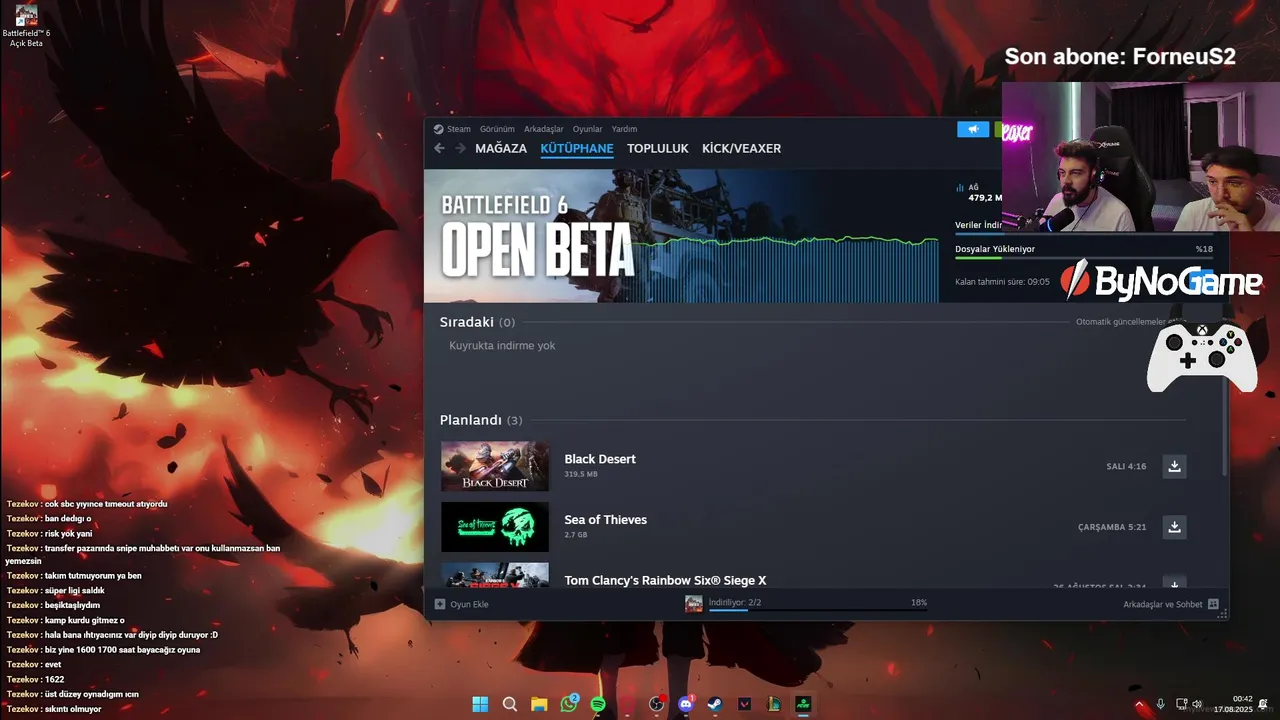Screen dimensions: 1280x720
Task: Open File Explorer from the taskbar
Action: click(x=539, y=704)
